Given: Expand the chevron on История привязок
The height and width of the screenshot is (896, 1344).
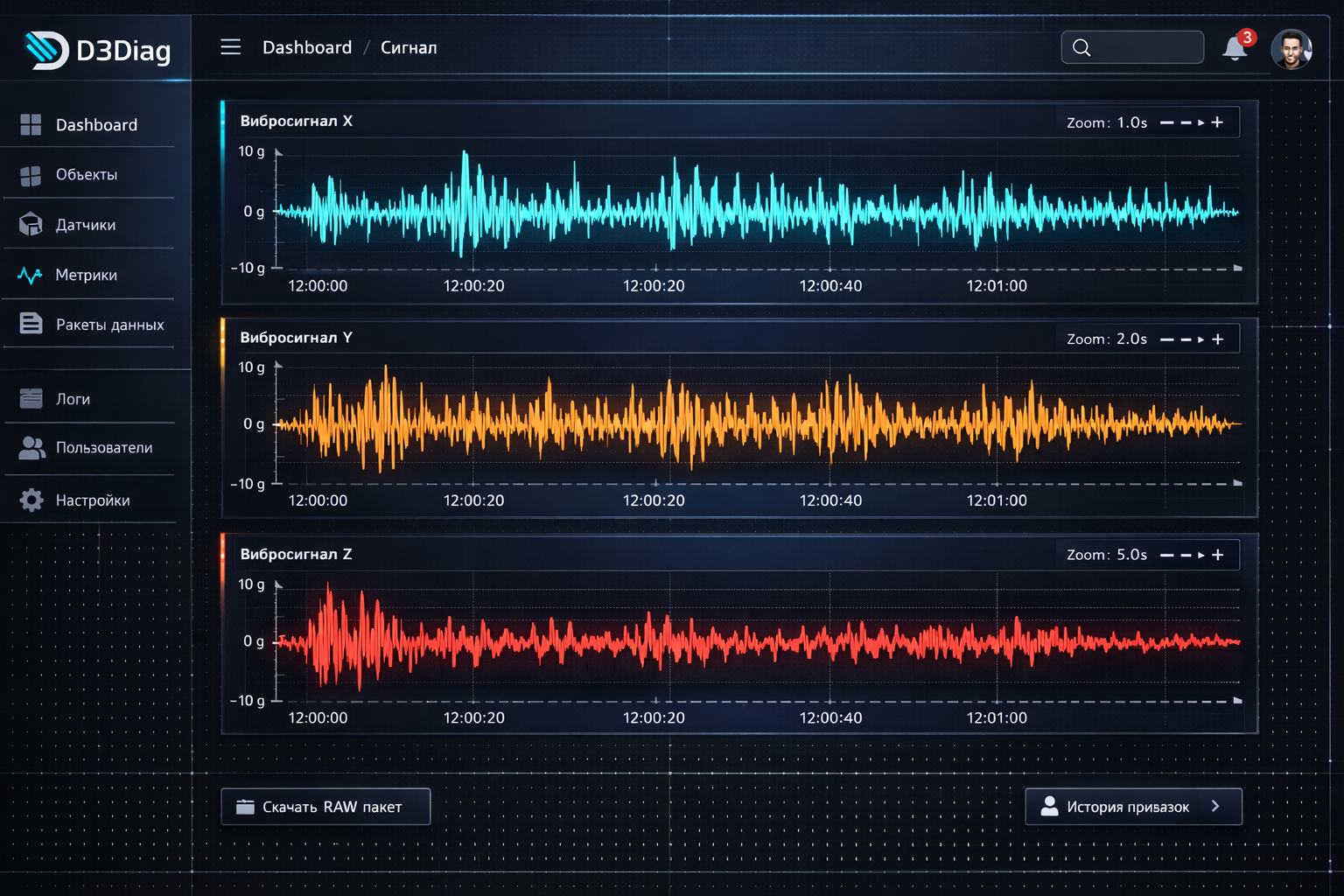Looking at the screenshot, I should click(1215, 806).
